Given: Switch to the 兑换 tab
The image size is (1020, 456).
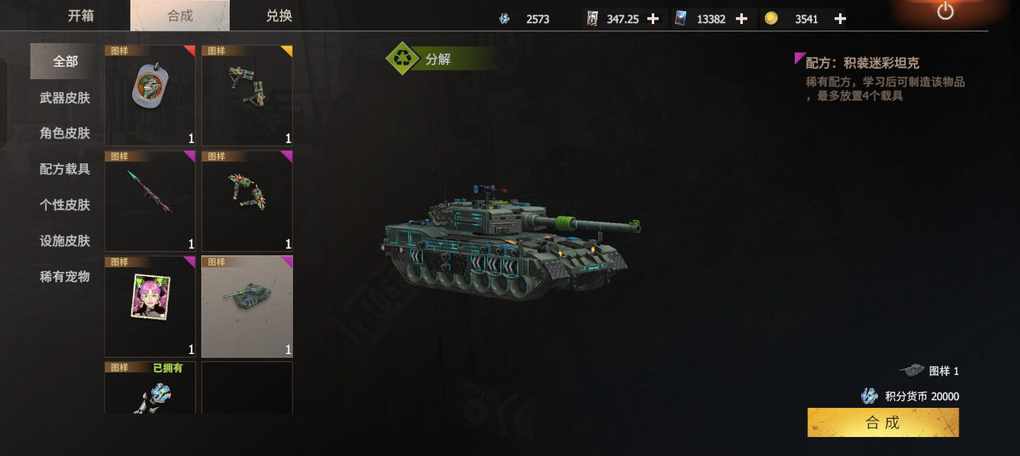Looking at the screenshot, I should pos(279,16).
